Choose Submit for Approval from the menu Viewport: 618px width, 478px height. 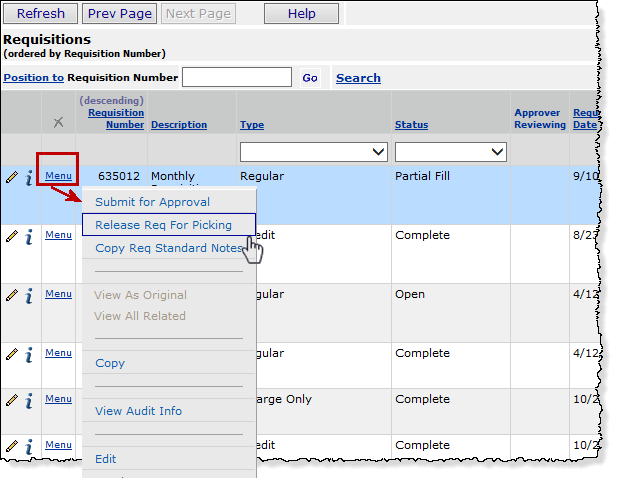pyautogui.click(x=152, y=202)
